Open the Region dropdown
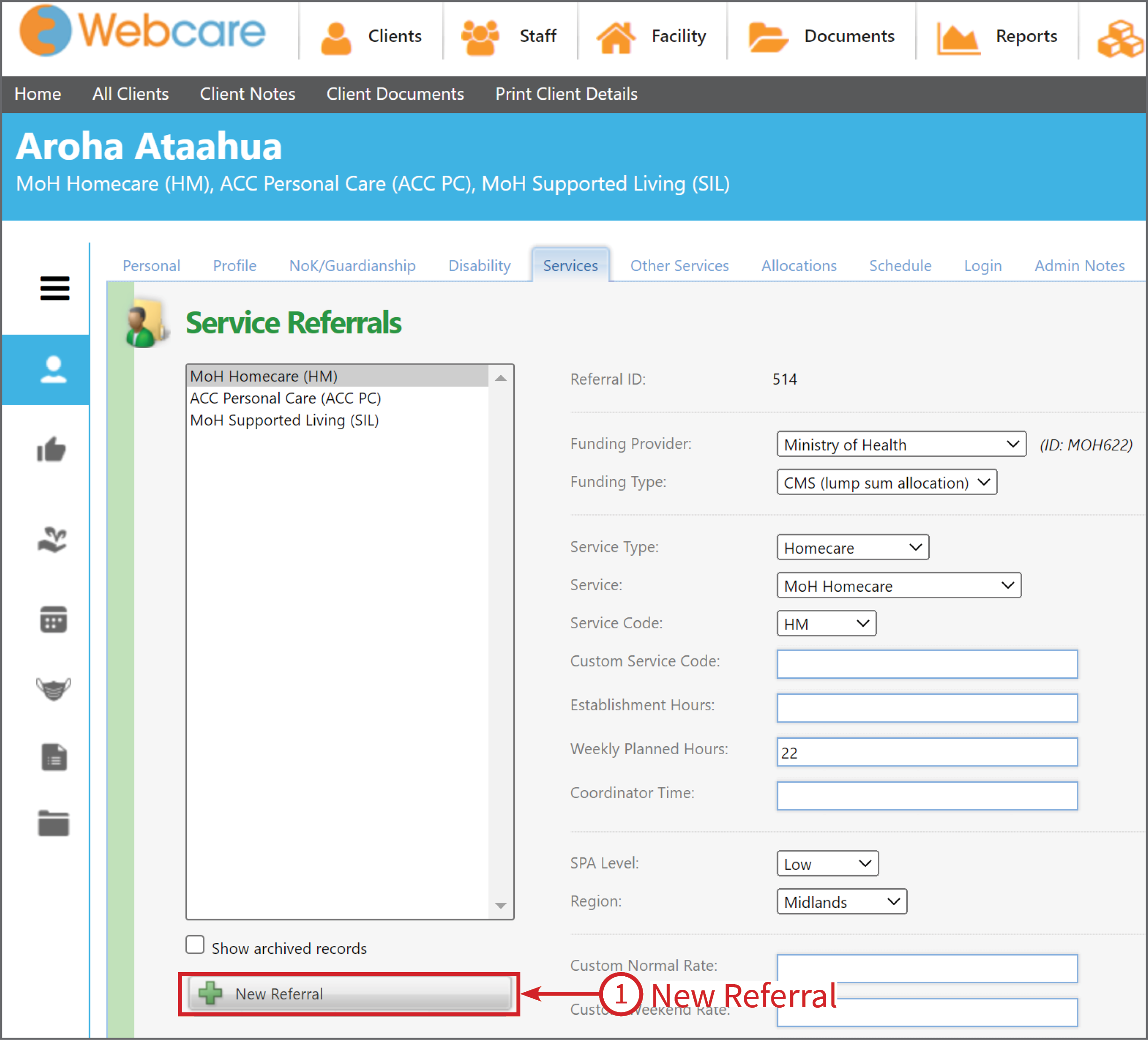Image resolution: width=1148 pixels, height=1040 pixels. [x=842, y=902]
